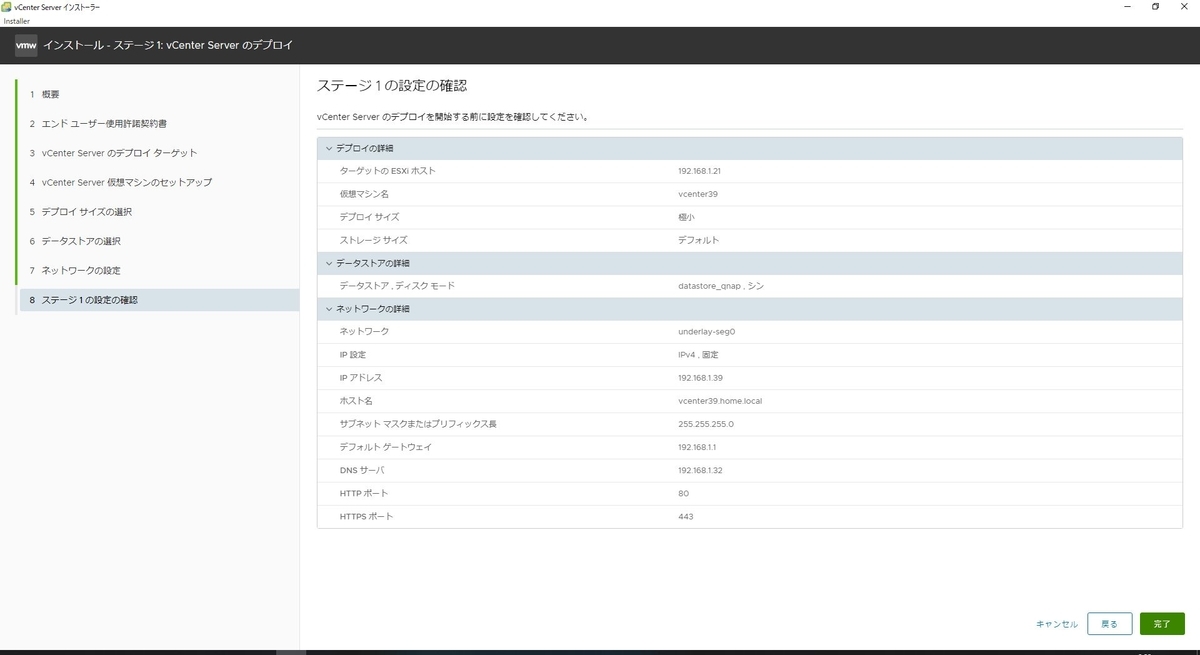Collapse the デプロイの詳細 section

pyautogui.click(x=328, y=148)
